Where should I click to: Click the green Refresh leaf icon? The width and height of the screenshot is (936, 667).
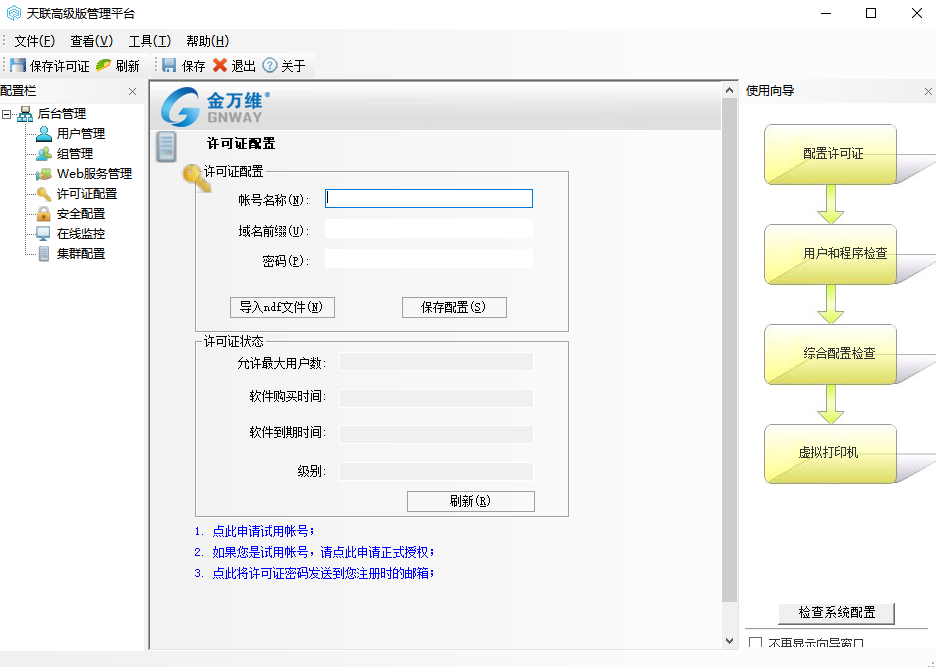tap(103, 65)
